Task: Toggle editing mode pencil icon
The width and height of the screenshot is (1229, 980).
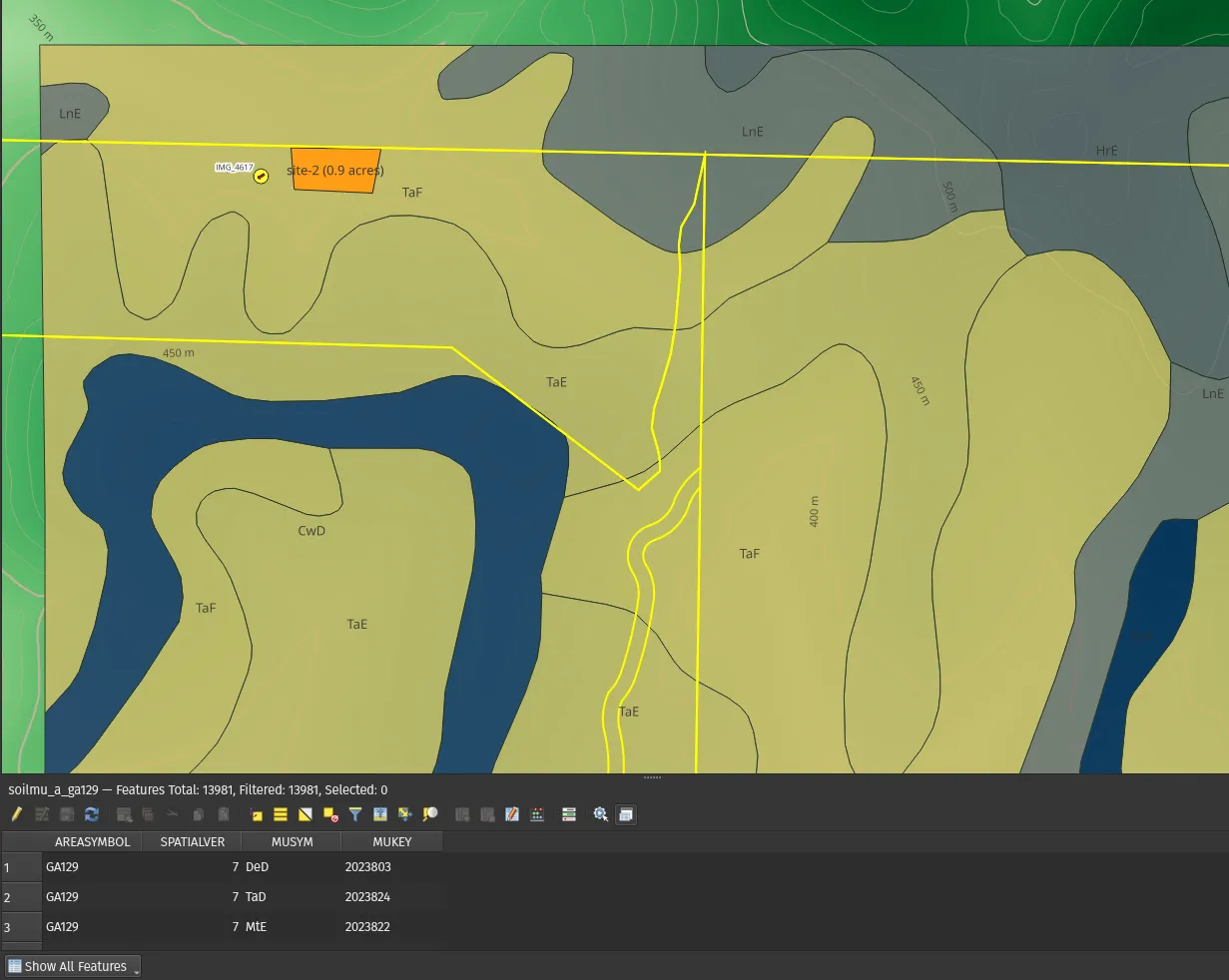Action: coord(17,814)
